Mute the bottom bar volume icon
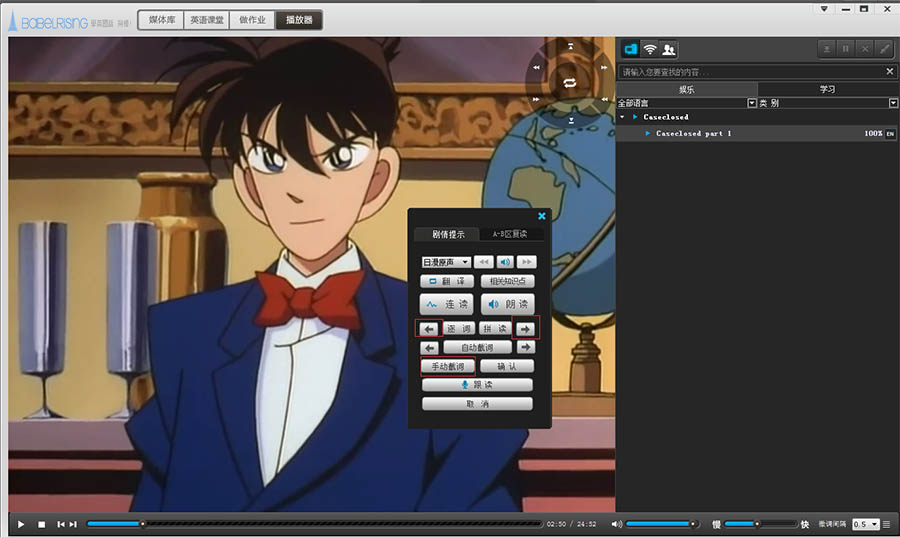The height and width of the screenshot is (537, 900). [x=616, y=524]
